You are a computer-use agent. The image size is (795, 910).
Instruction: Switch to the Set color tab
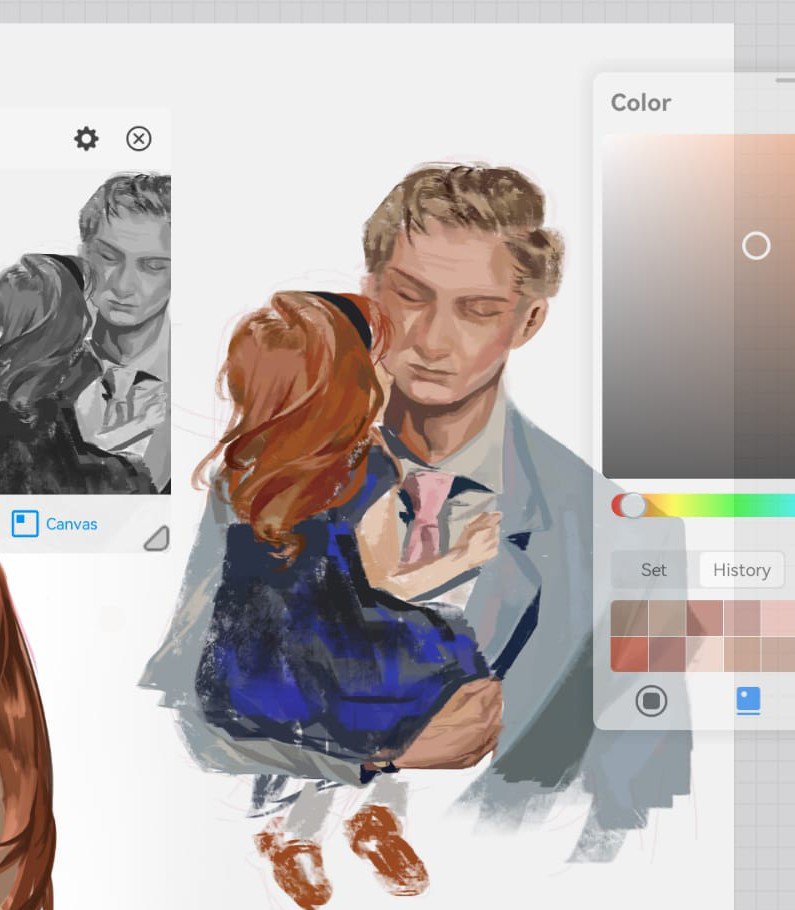point(653,570)
